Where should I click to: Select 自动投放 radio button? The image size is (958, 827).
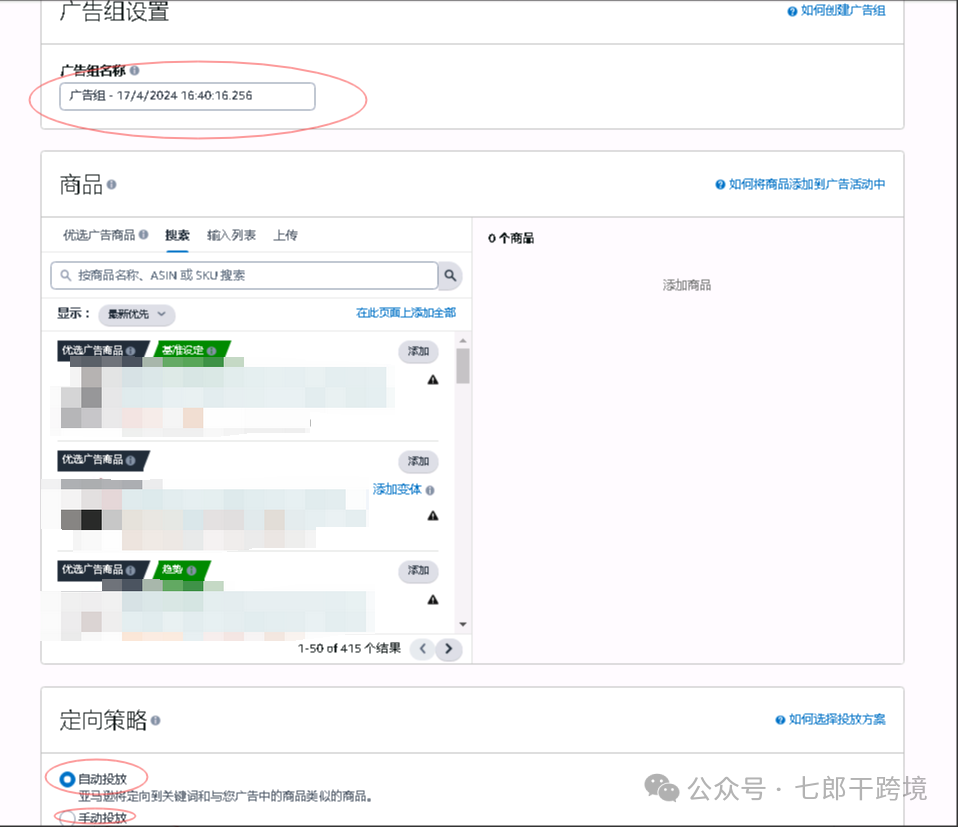tap(67, 779)
